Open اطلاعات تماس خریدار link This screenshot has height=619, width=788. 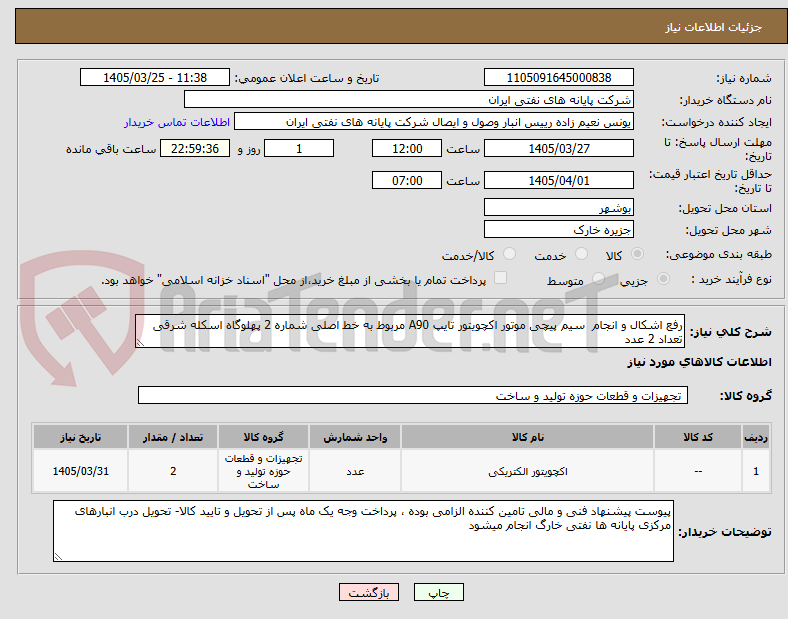point(177,122)
